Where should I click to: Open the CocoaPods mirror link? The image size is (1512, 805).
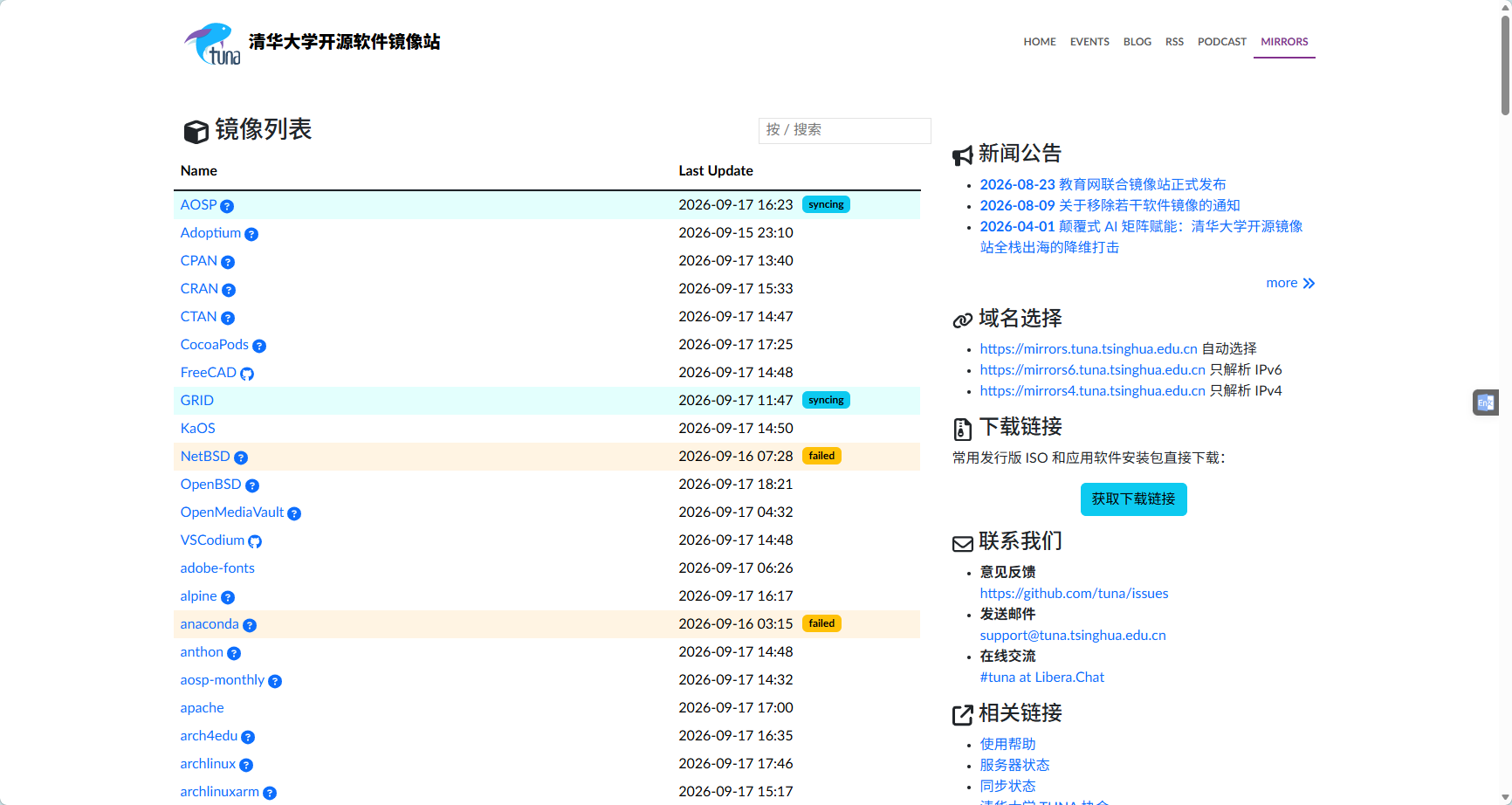[215, 344]
